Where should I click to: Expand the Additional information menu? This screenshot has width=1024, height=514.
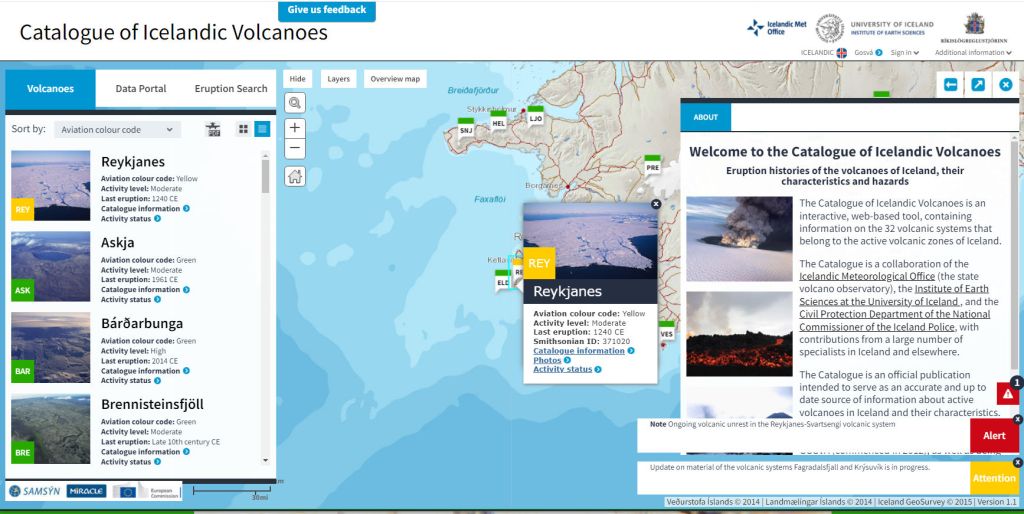973,53
